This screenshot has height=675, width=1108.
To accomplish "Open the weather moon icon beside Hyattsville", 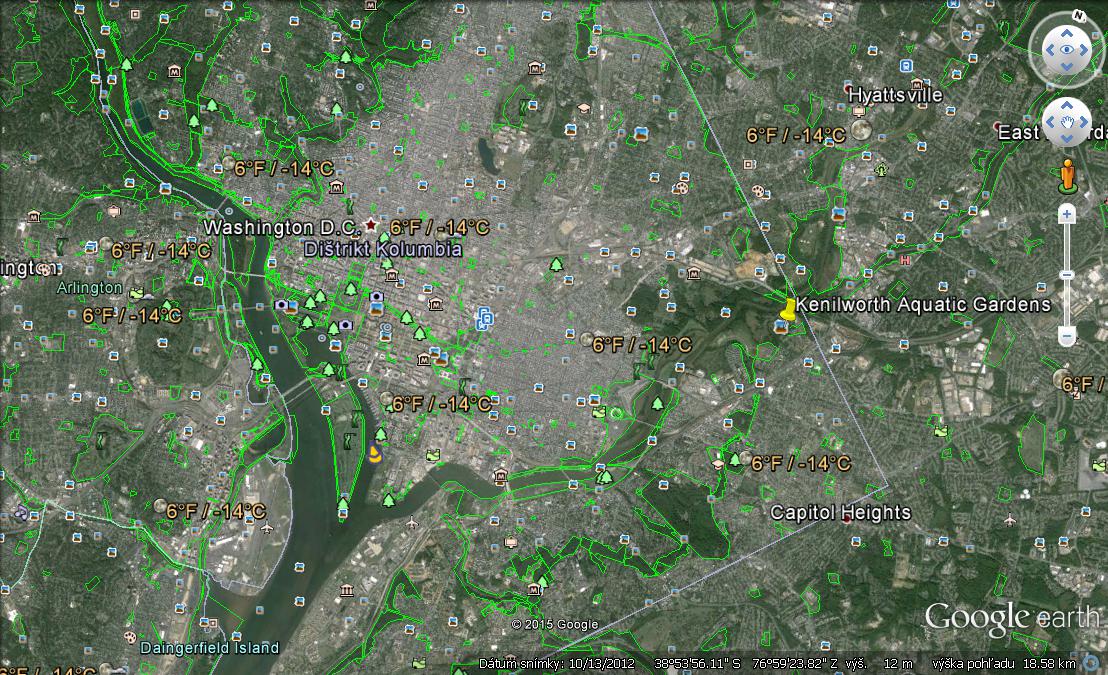I will pos(860,131).
